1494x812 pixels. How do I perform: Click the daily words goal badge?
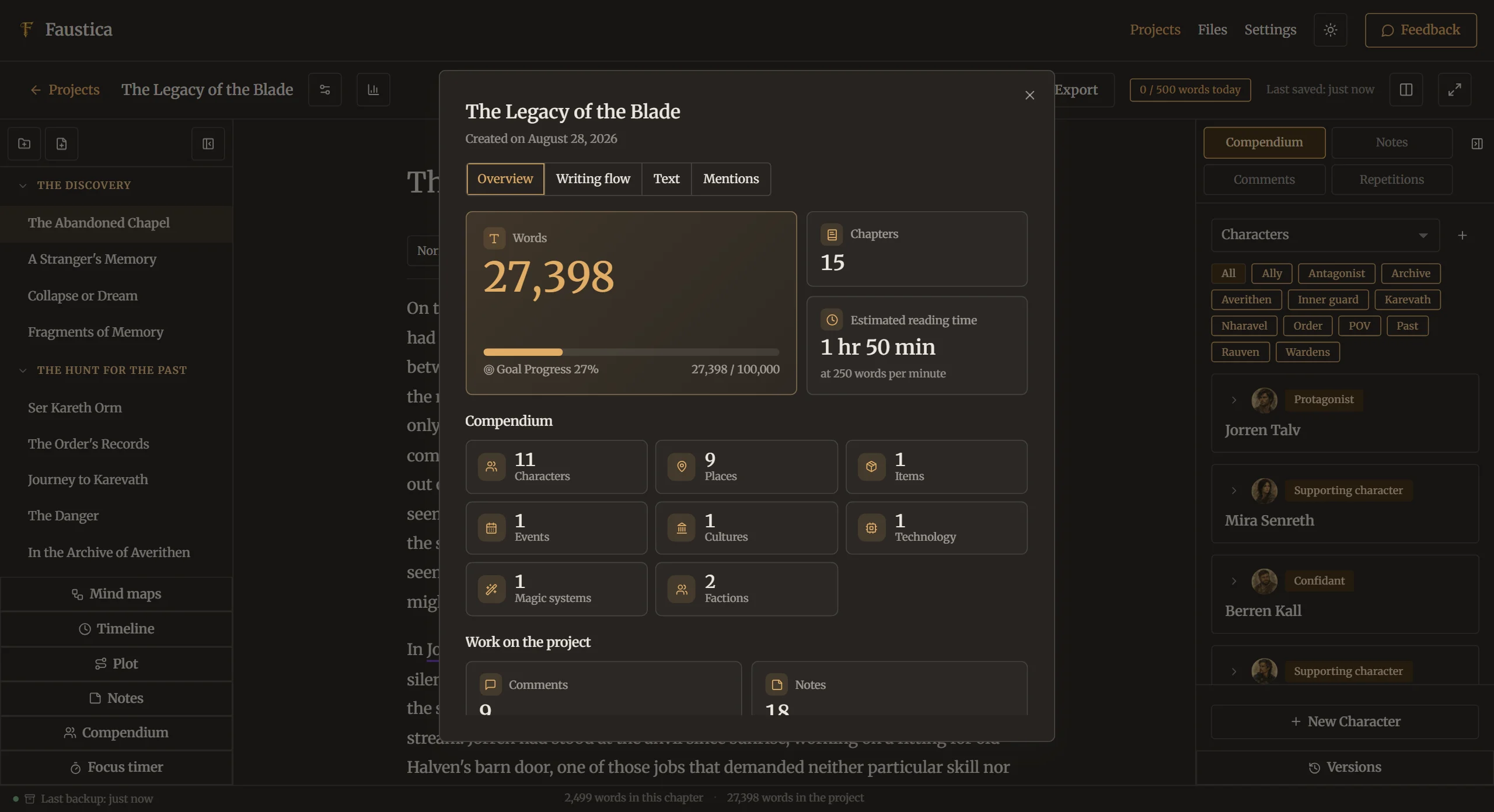pyautogui.click(x=1190, y=90)
